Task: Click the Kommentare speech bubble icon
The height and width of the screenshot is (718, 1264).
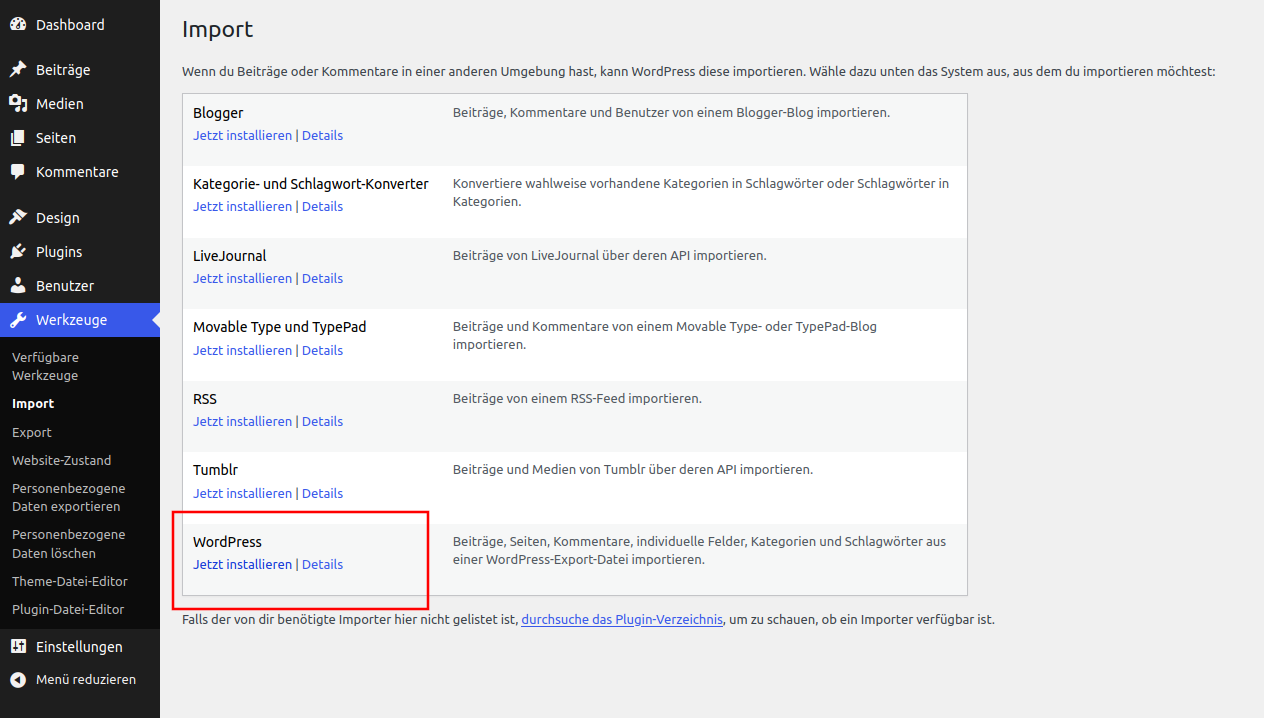Action: click(x=18, y=172)
